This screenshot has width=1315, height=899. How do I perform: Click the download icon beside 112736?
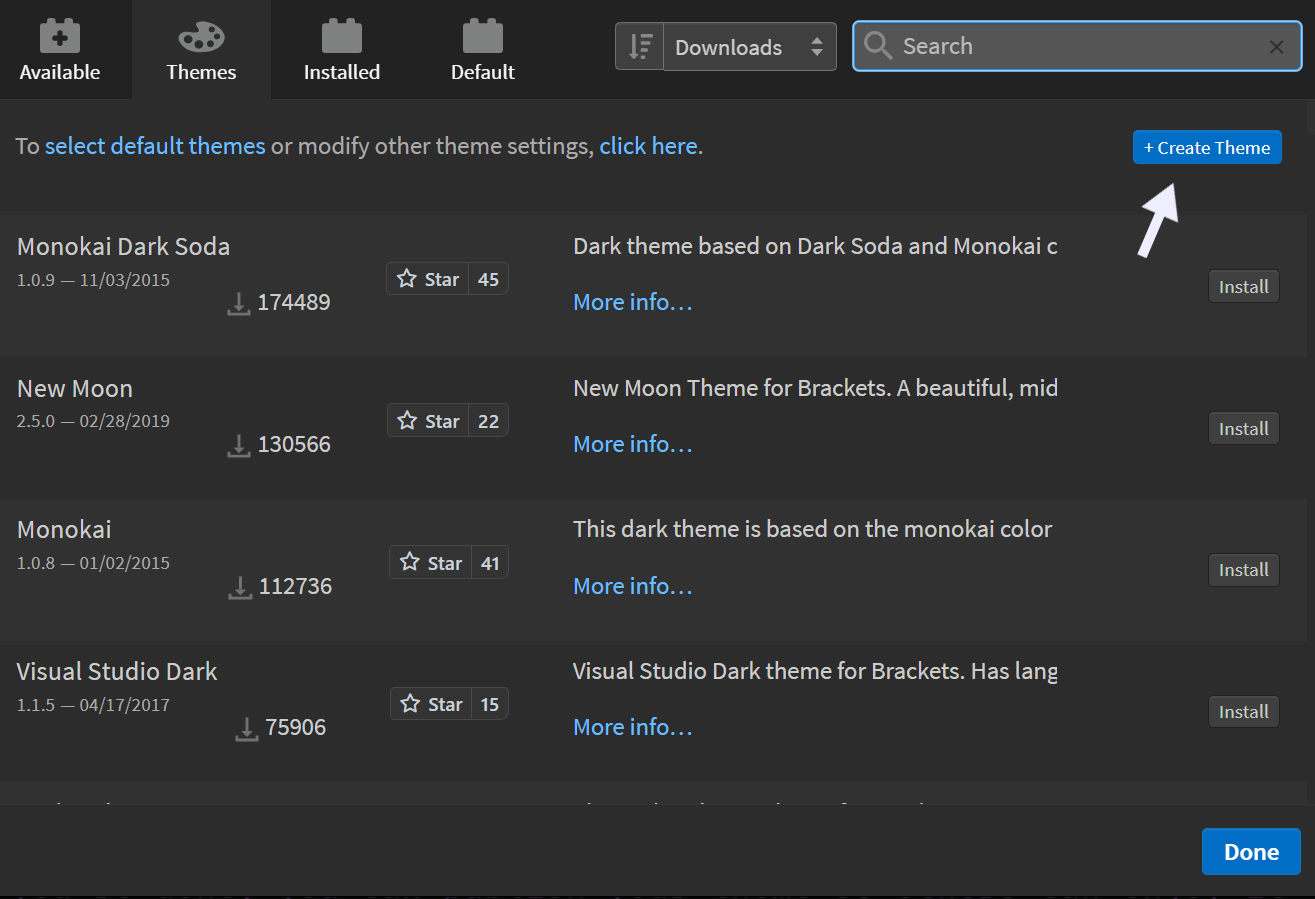(240, 587)
